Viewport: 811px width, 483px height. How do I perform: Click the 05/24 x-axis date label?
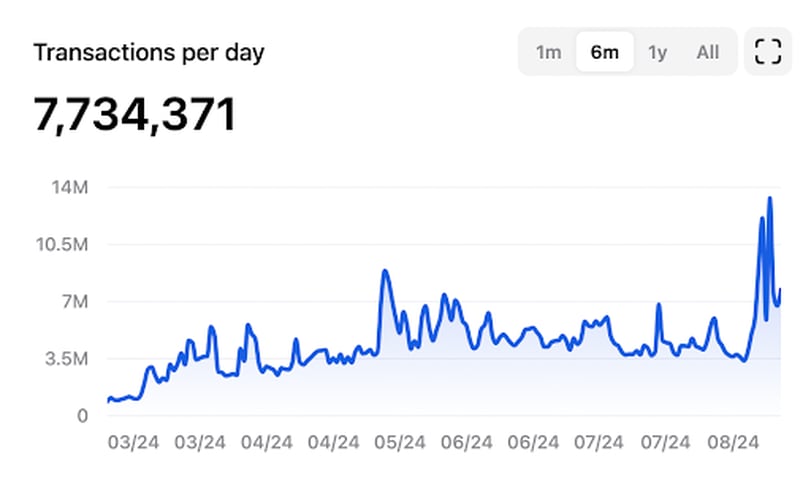[400, 443]
